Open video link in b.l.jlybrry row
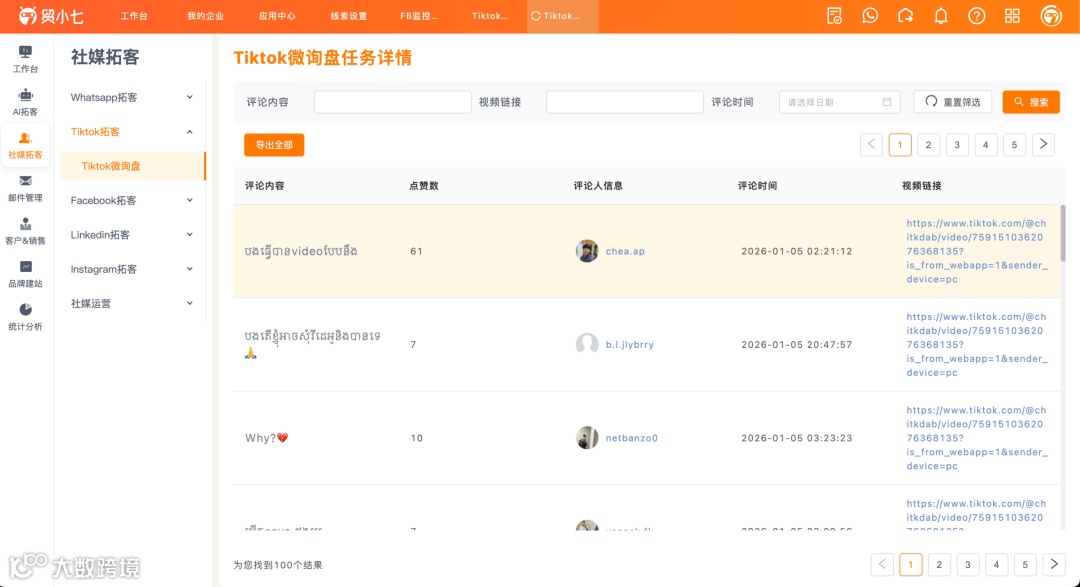The width and height of the screenshot is (1080, 587). click(977, 344)
